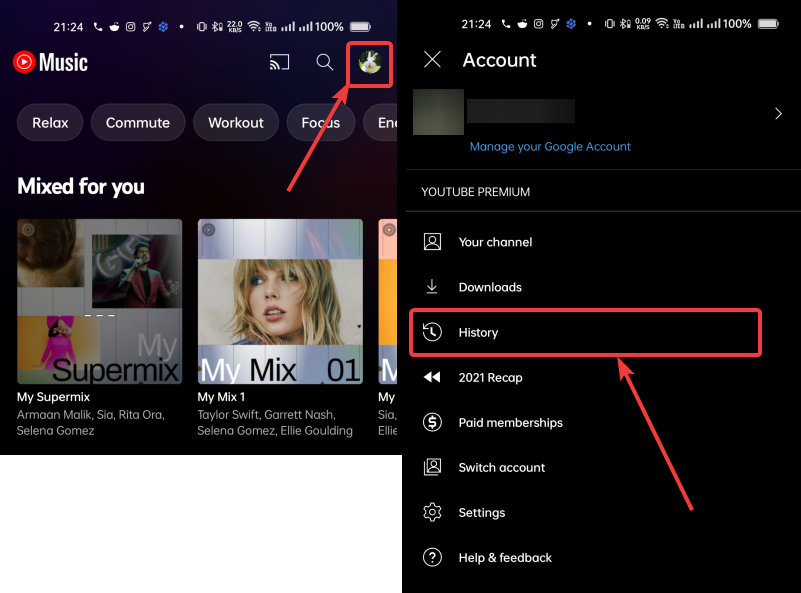Open the My Supermix cover thumbnail
801x593 pixels.
tap(100, 301)
